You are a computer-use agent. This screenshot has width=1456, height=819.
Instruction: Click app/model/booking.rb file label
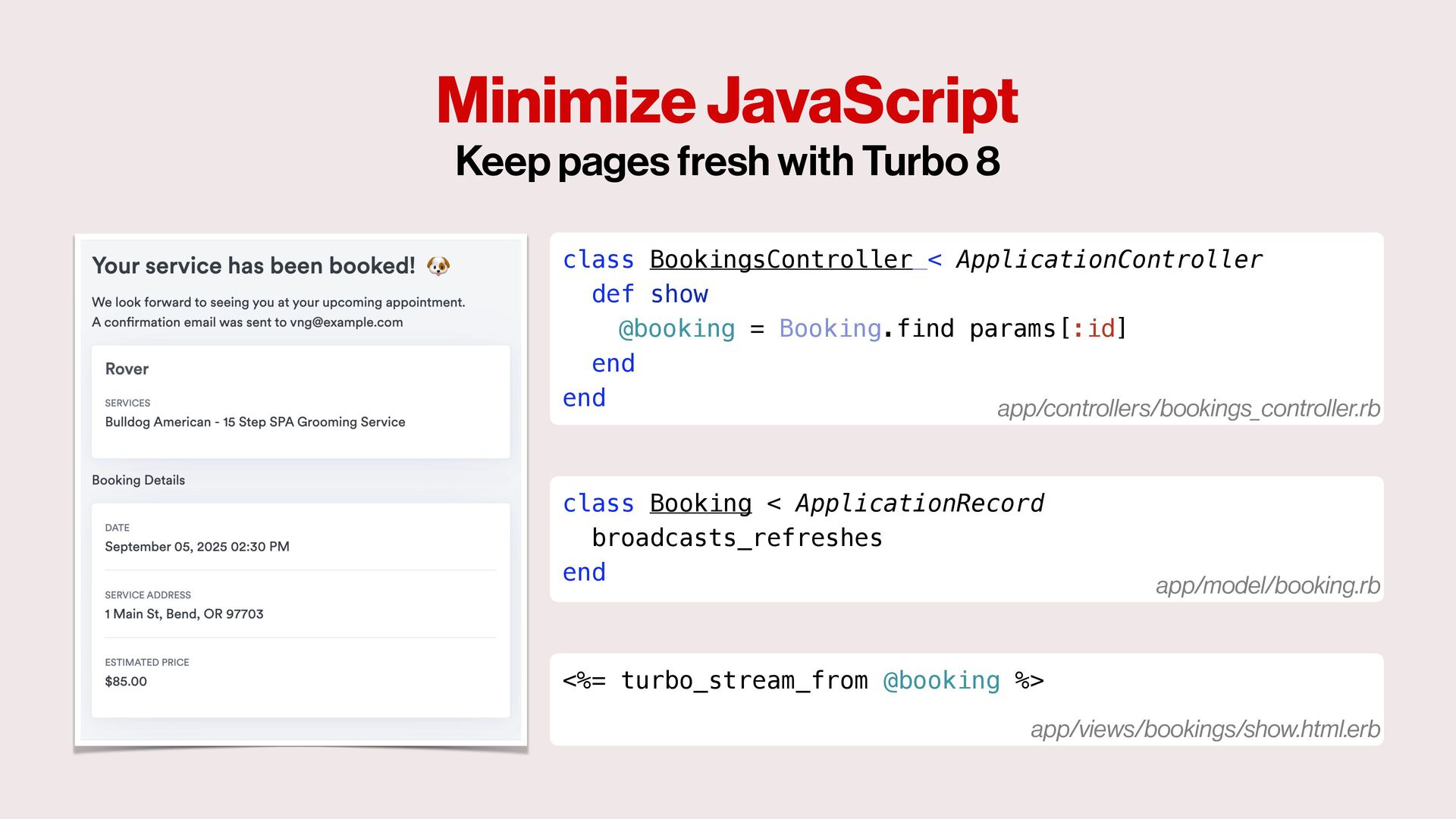(x=1267, y=585)
